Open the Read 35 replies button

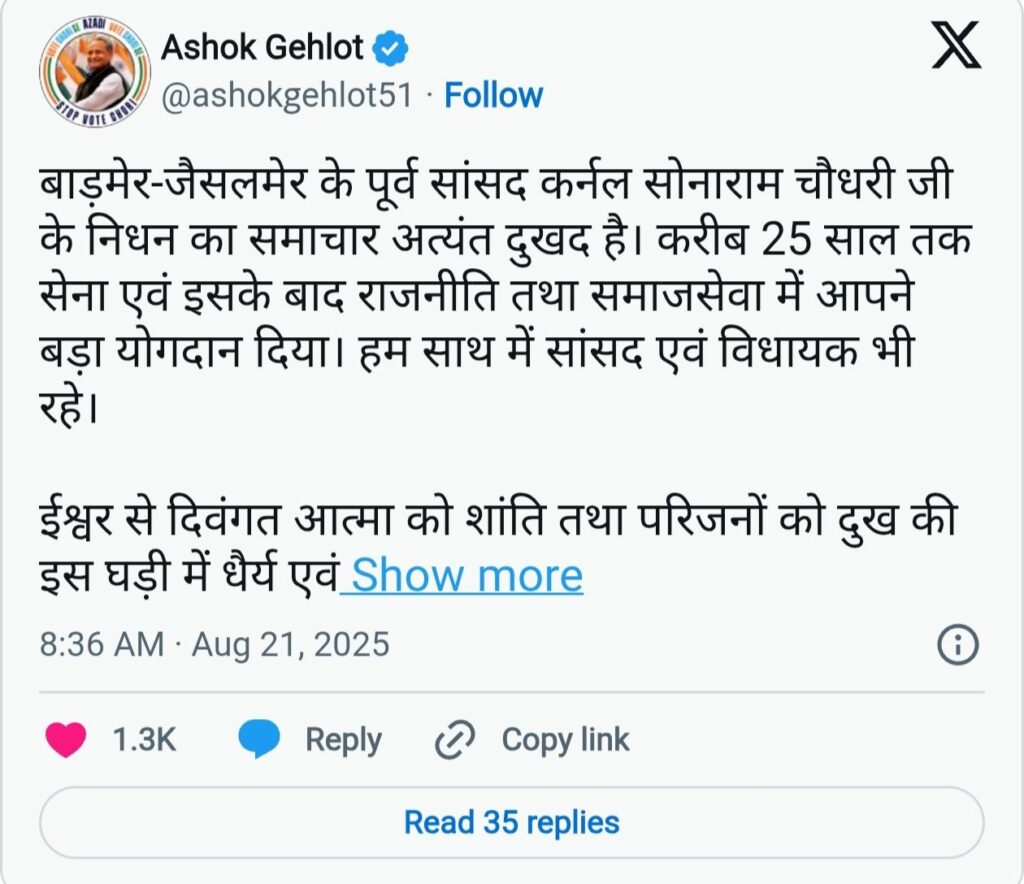(x=511, y=822)
